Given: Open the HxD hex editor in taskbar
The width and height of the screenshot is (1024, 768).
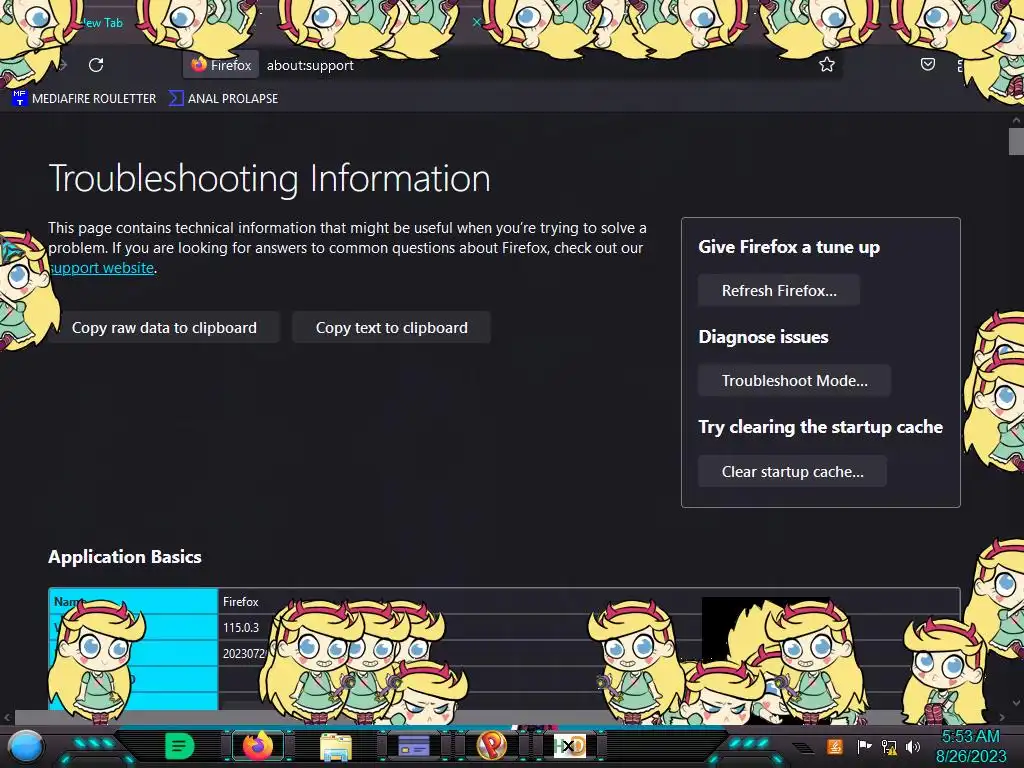Looking at the screenshot, I should coord(569,746).
